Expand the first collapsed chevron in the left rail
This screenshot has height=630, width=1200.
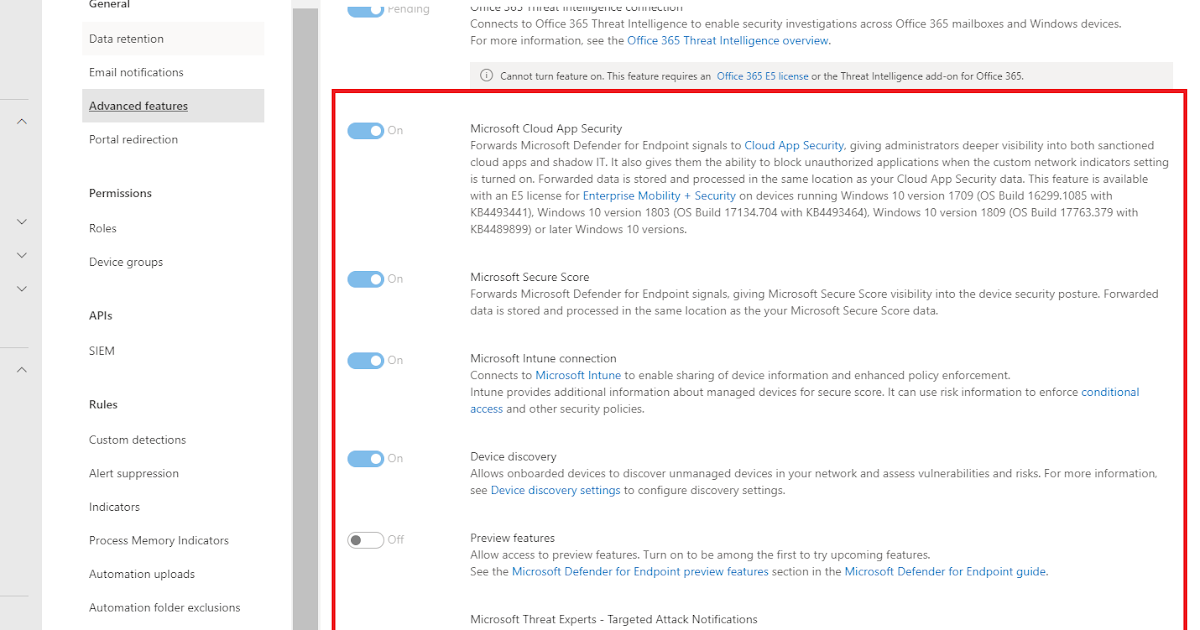point(21,221)
